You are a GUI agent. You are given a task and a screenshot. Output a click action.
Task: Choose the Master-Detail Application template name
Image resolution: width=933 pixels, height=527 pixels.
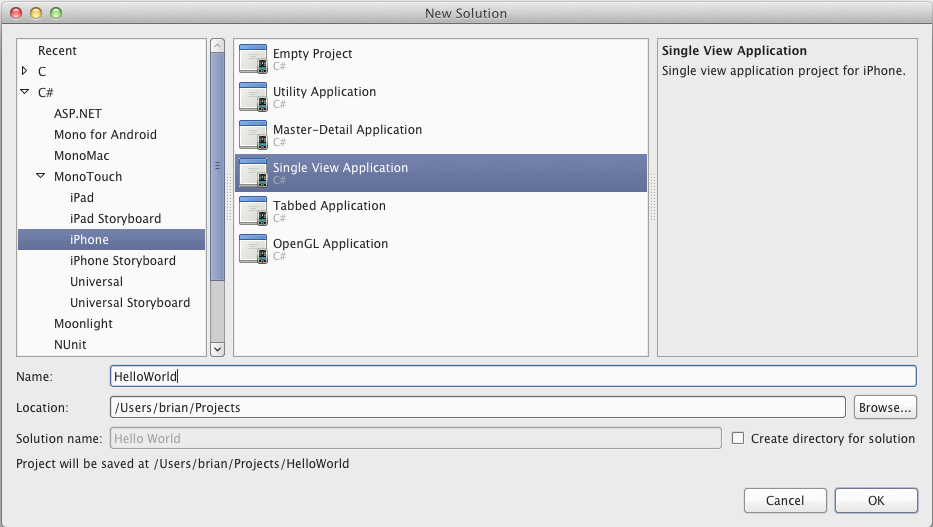[x=347, y=130]
